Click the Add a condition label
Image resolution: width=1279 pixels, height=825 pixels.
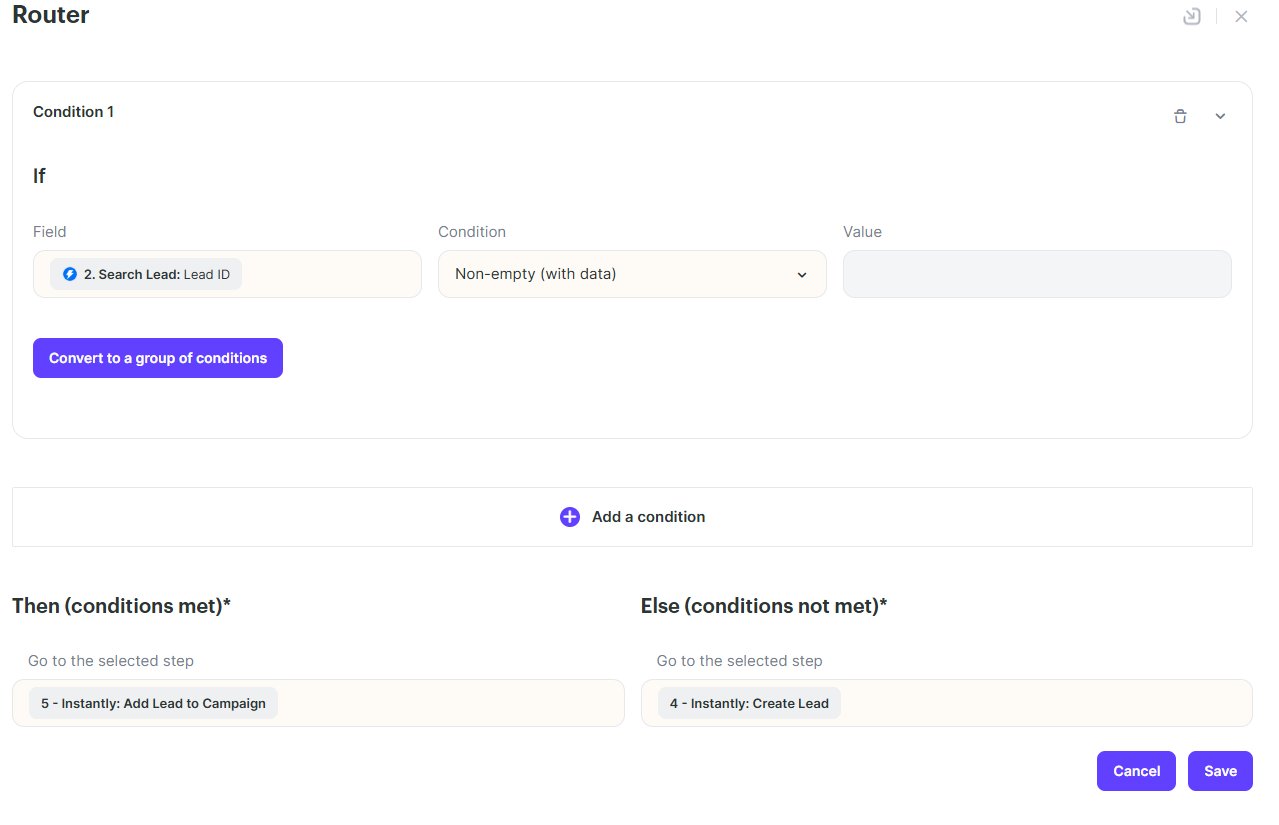(x=649, y=517)
